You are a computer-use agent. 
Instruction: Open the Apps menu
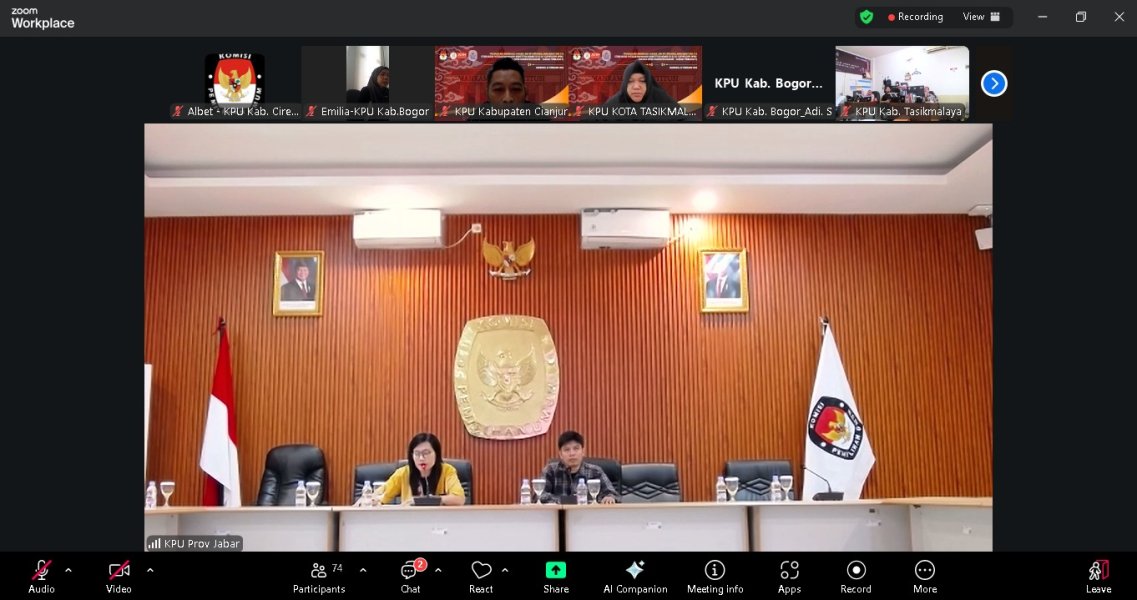click(x=789, y=576)
